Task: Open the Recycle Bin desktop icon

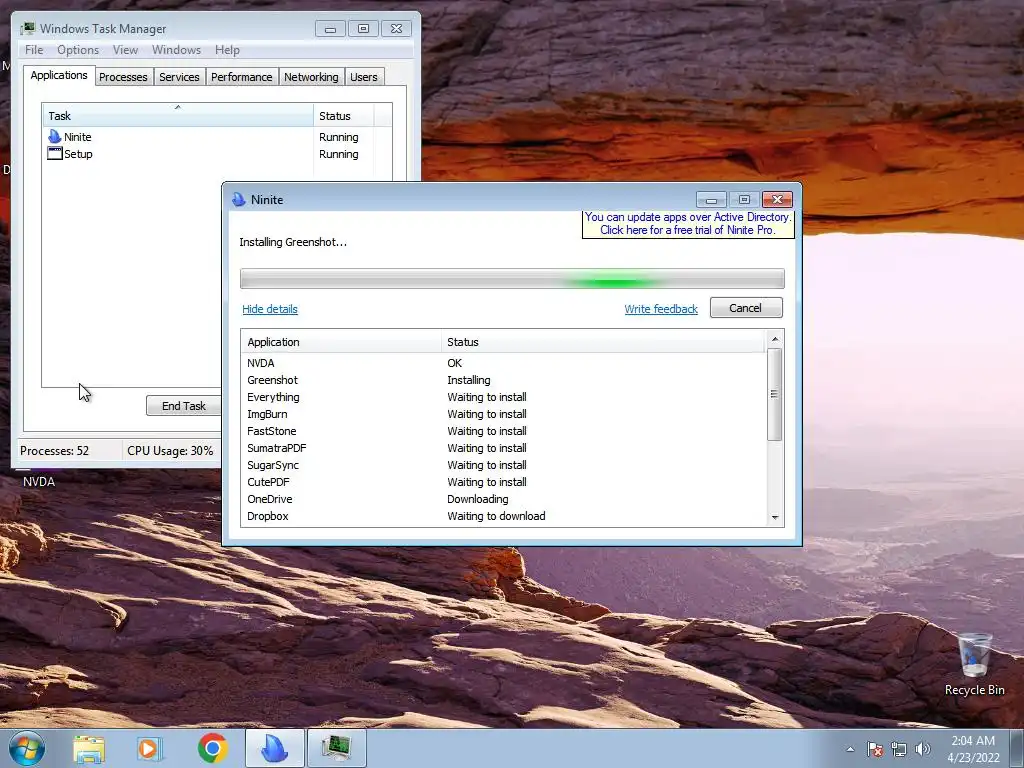Action: tap(974, 664)
